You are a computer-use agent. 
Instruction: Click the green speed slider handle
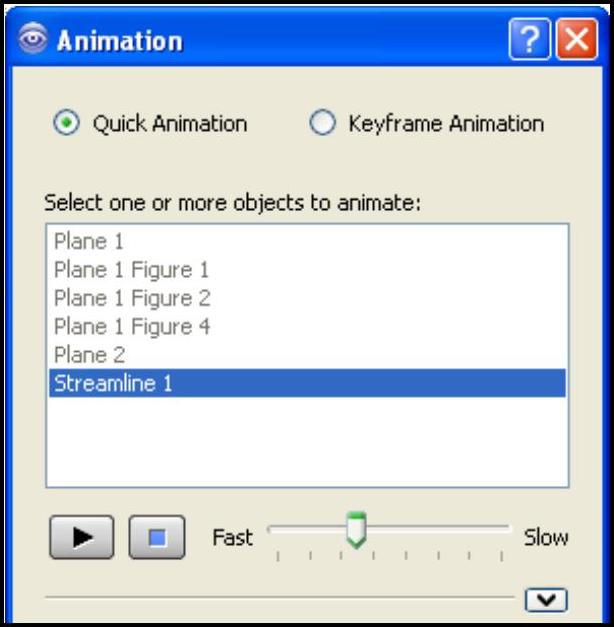pyautogui.click(x=356, y=529)
